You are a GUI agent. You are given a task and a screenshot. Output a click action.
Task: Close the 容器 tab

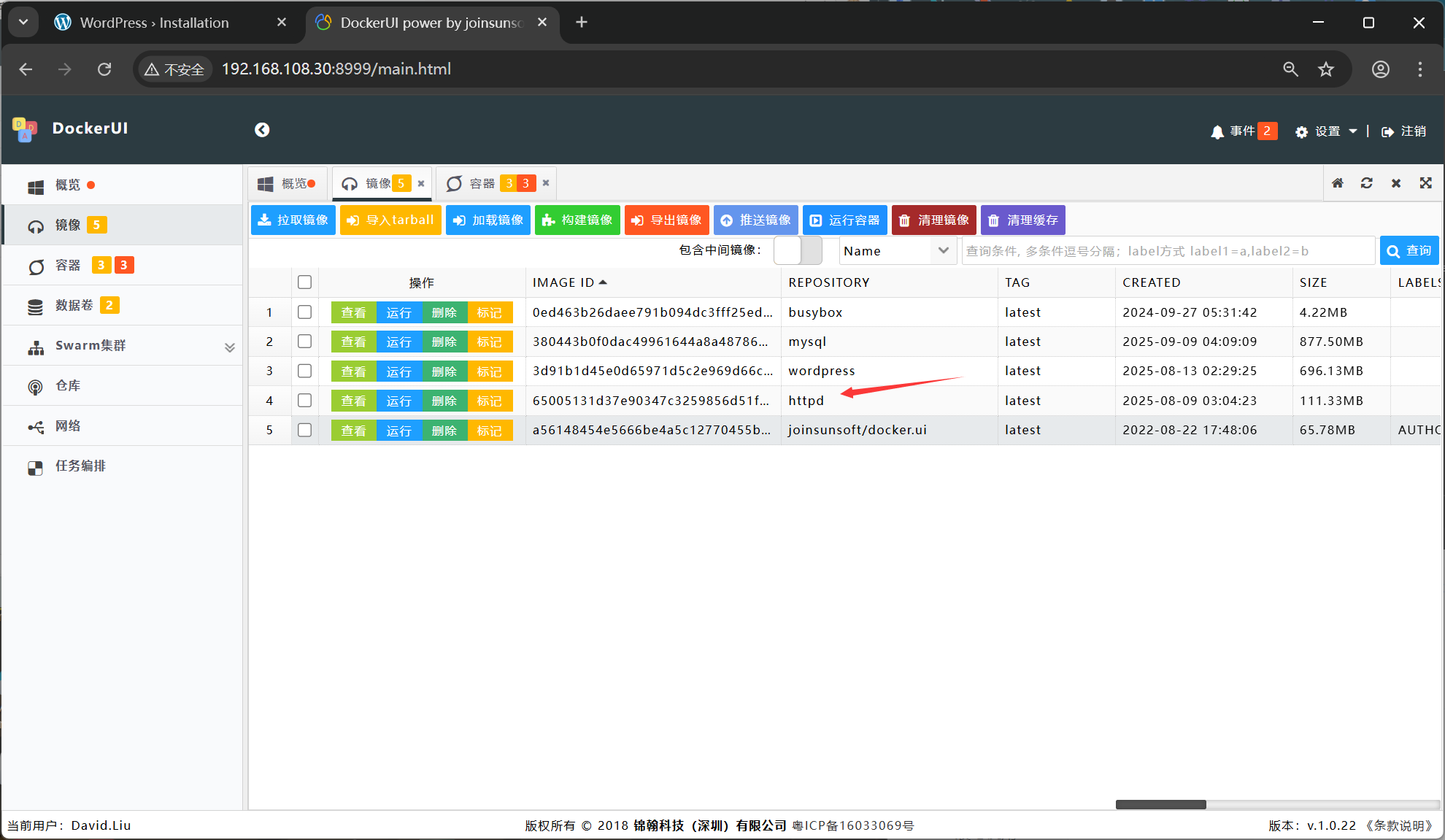point(546,183)
